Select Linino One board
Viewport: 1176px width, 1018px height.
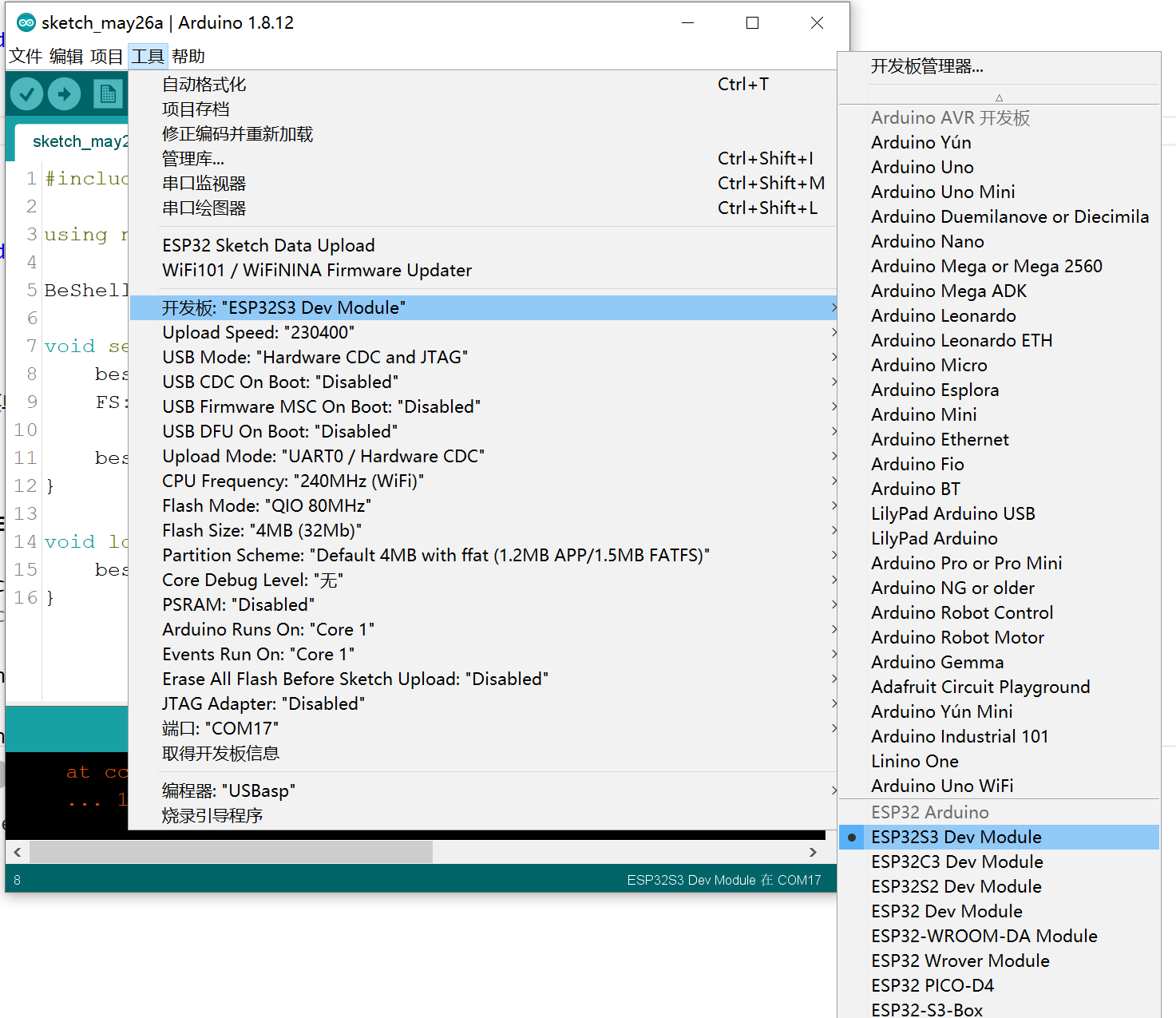click(x=999, y=762)
